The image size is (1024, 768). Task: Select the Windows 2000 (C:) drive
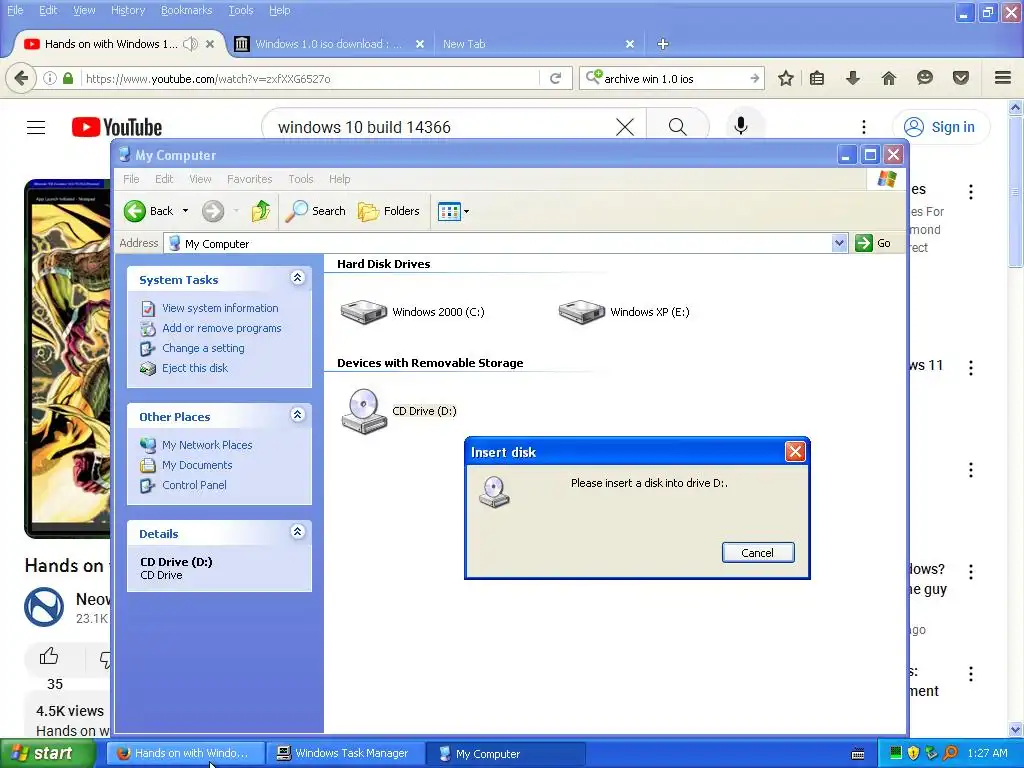click(412, 312)
